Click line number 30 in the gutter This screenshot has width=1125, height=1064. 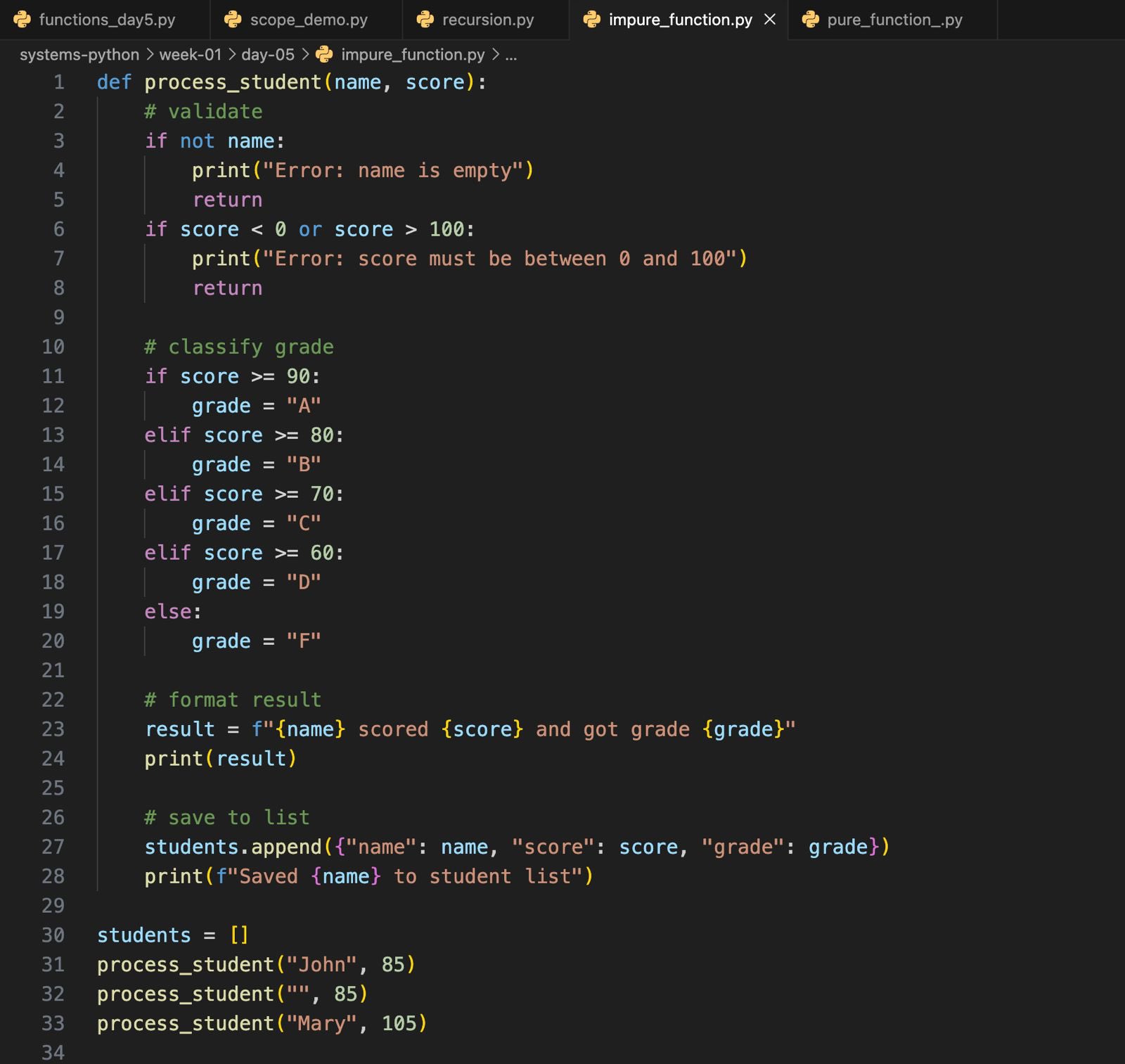pos(53,935)
